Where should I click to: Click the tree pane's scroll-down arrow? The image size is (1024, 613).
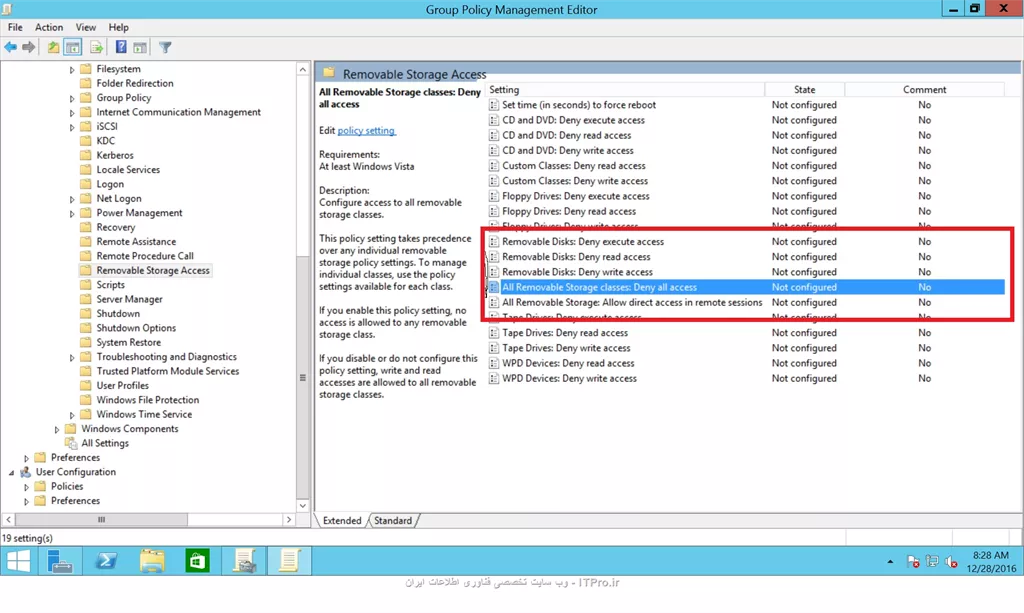[x=302, y=505]
